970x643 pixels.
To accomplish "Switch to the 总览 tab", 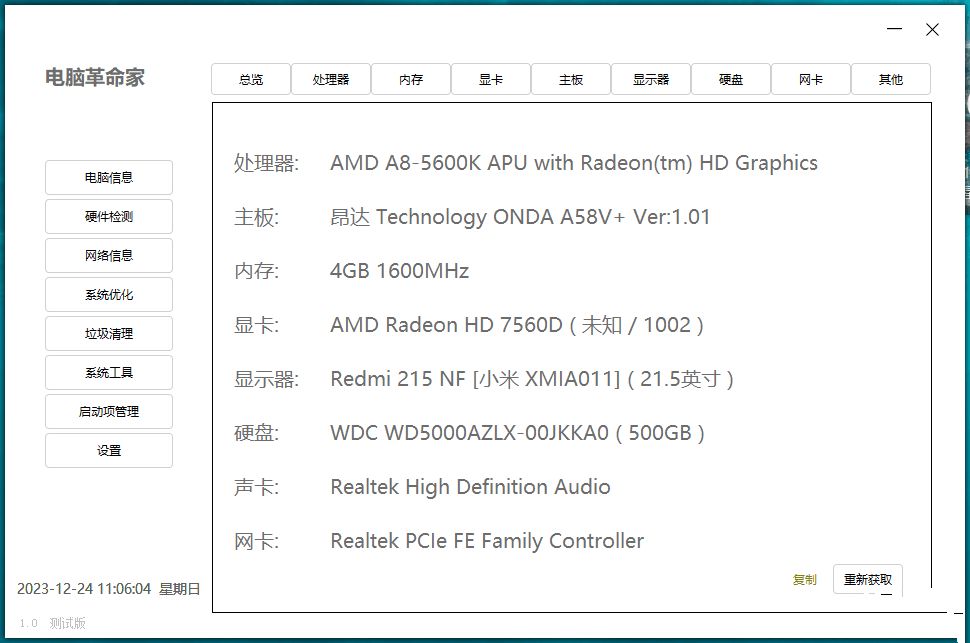I will pyautogui.click(x=251, y=79).
